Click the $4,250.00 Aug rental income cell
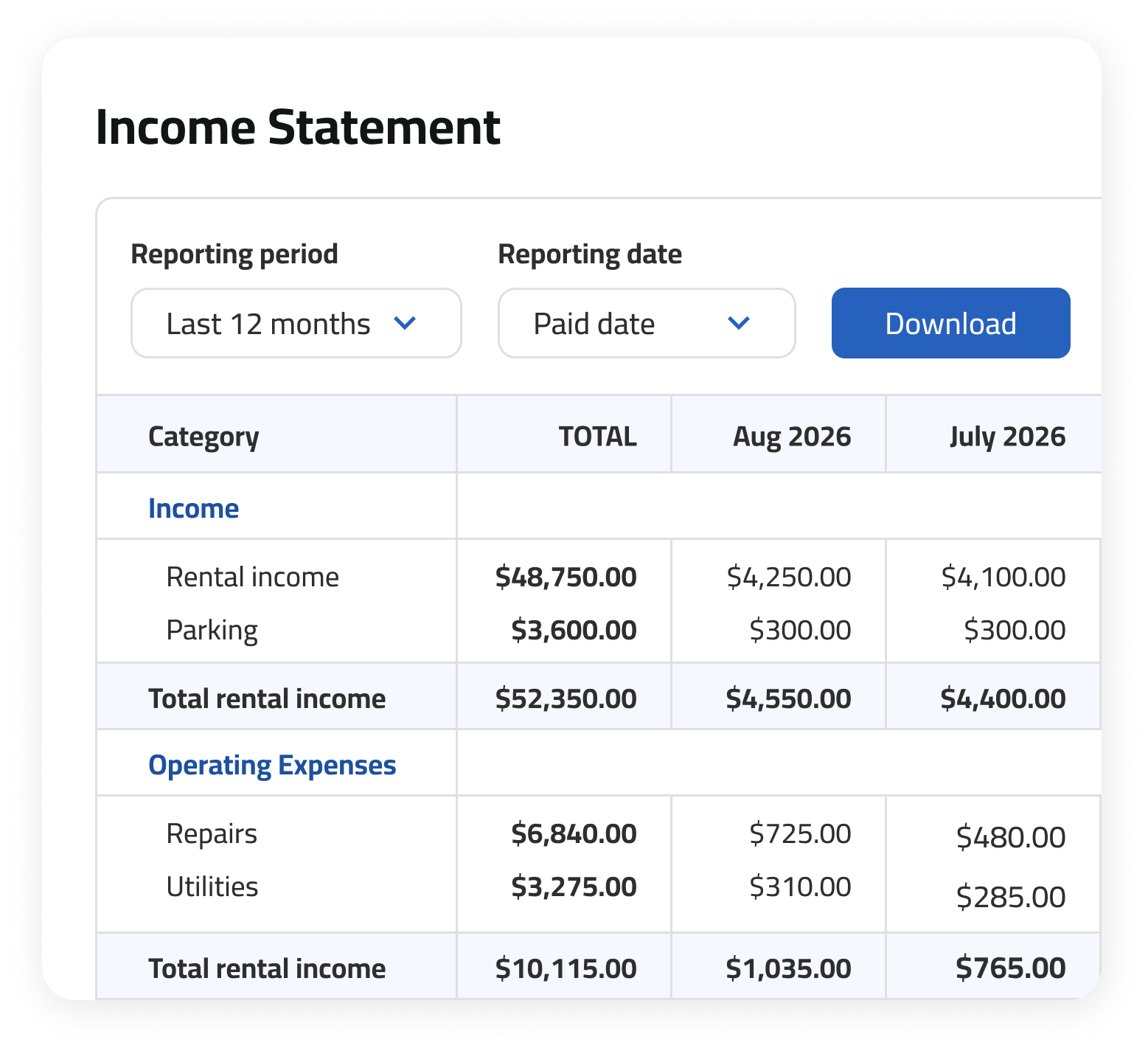This screenshot has height=1051, width=1148. tap(788, 577)
